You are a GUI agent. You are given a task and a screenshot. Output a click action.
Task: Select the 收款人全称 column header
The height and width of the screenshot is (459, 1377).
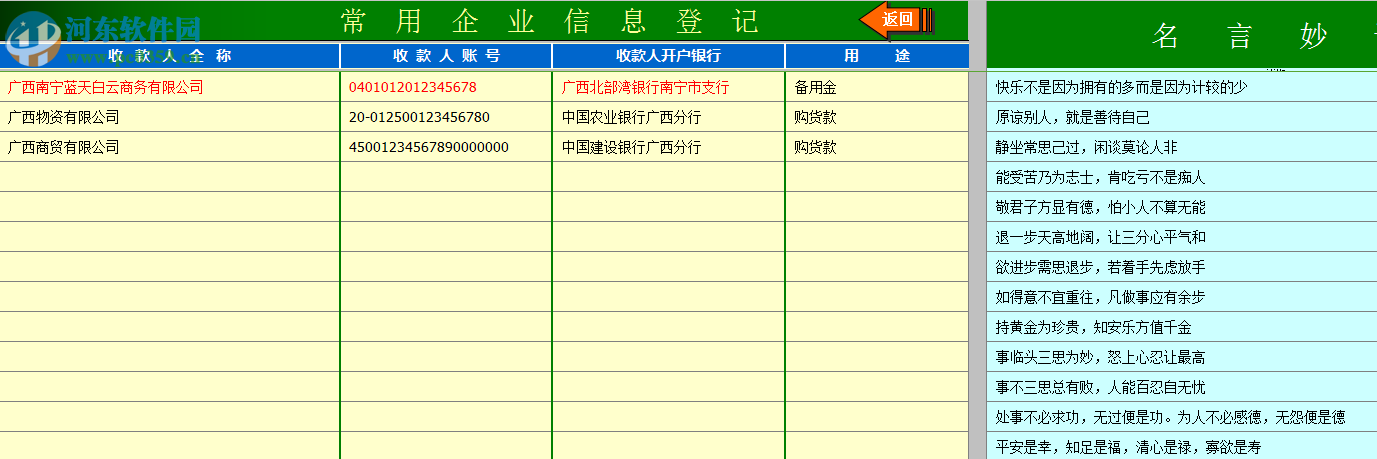coord(170,56)
